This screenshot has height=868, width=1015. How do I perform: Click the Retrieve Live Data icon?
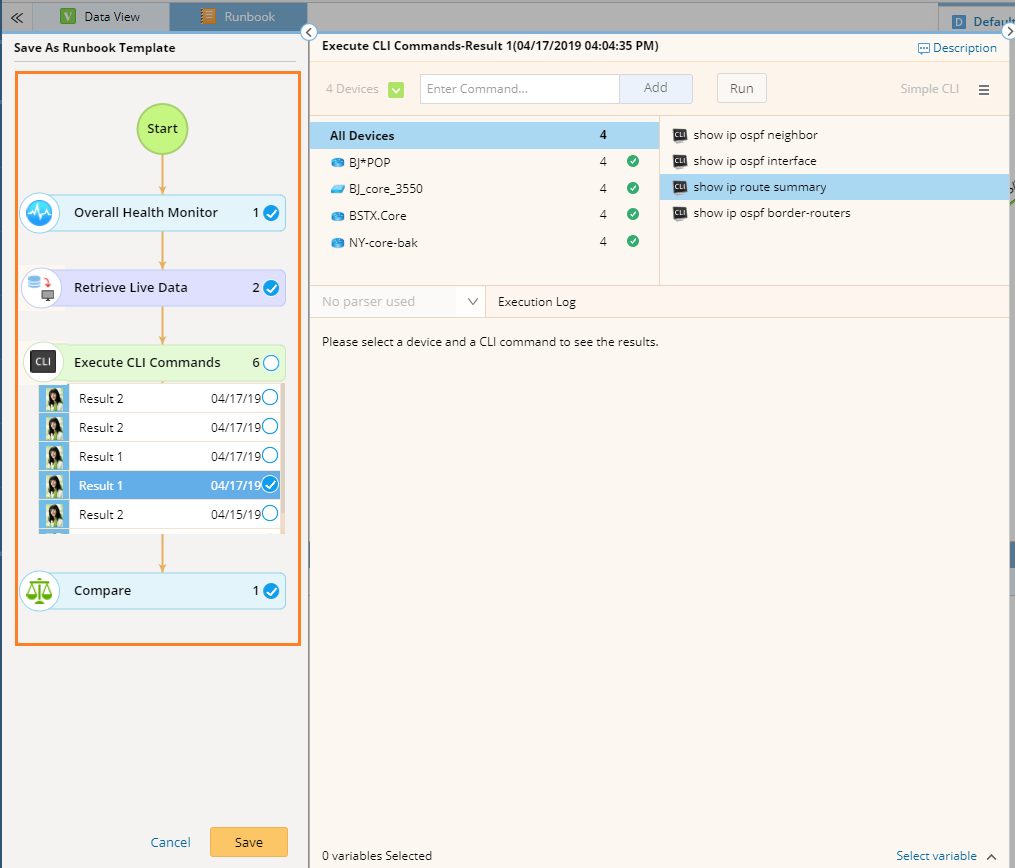pyautogui.click(x=41, y=288)
